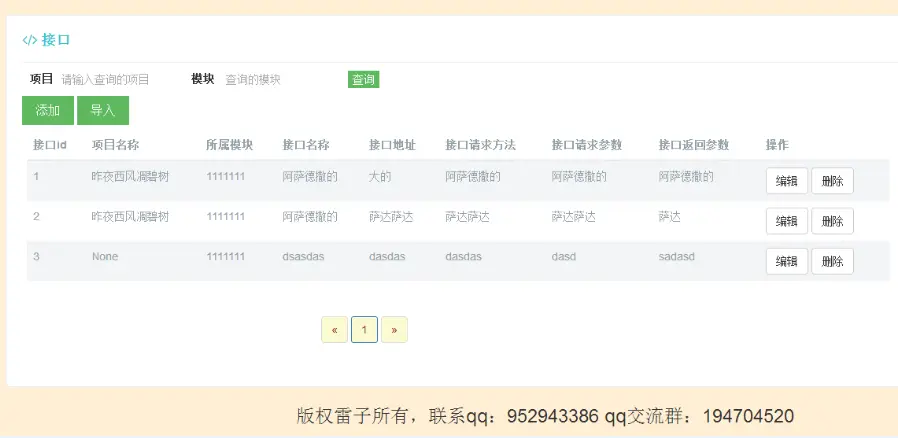Screen dimensions: 898x438
Task: Click the 接口id column header
Action: (50, 145)
